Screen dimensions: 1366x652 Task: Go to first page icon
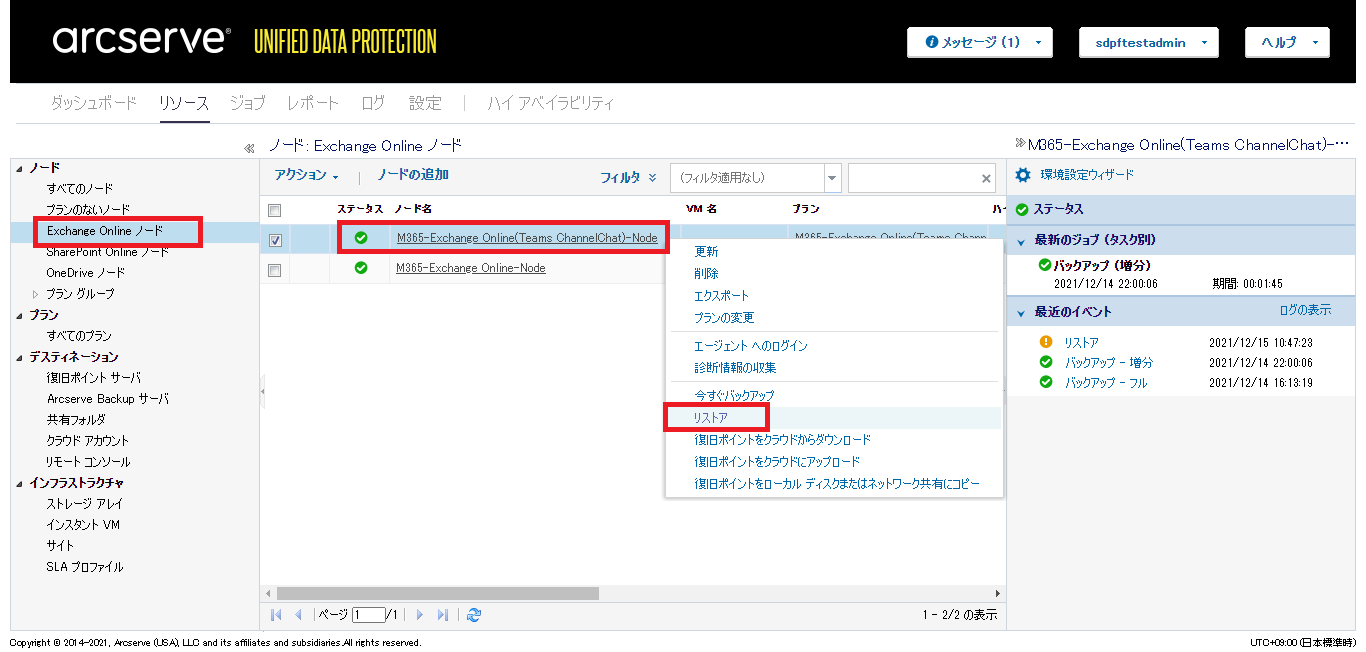(277, 615)
